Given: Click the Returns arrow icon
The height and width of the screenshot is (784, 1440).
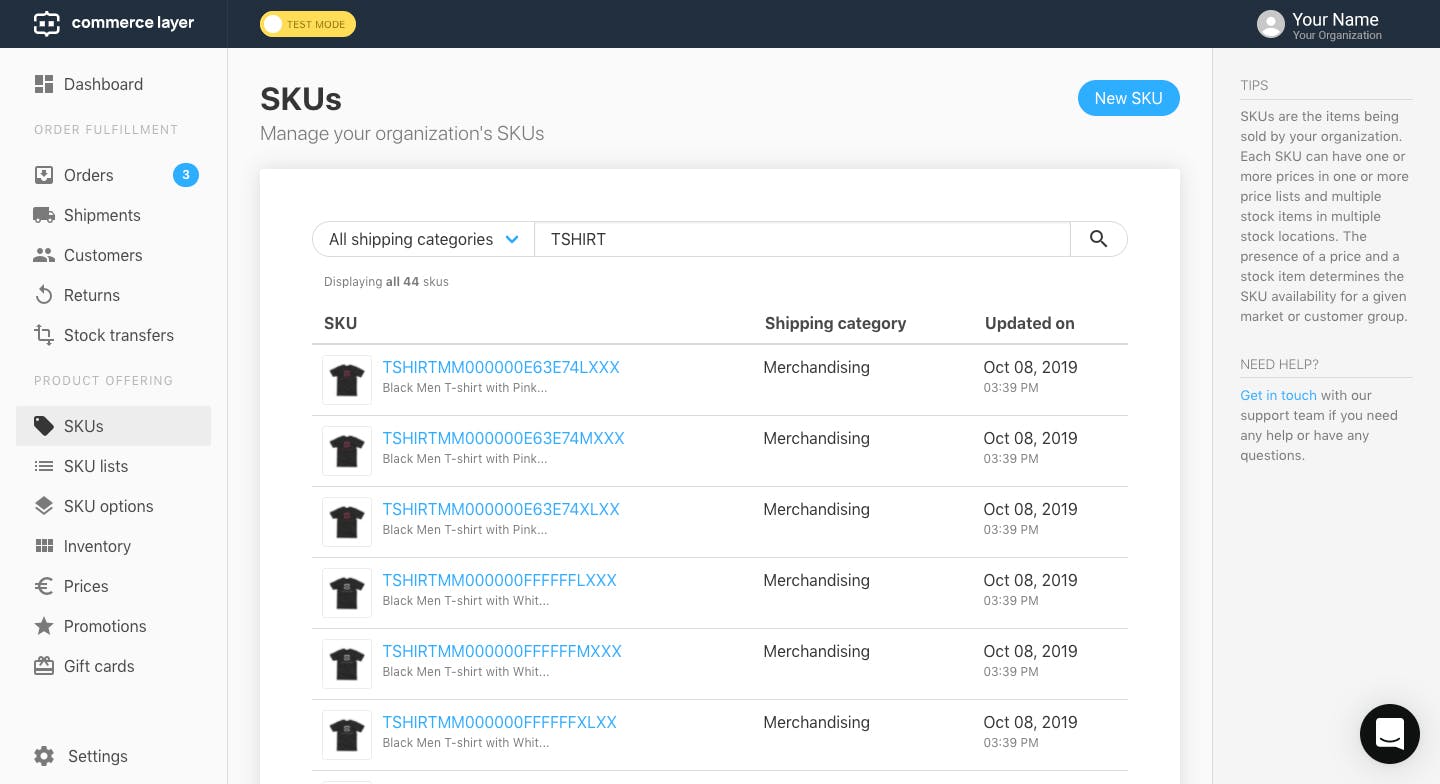Looking at the screenshot, I should coord(44,295).
